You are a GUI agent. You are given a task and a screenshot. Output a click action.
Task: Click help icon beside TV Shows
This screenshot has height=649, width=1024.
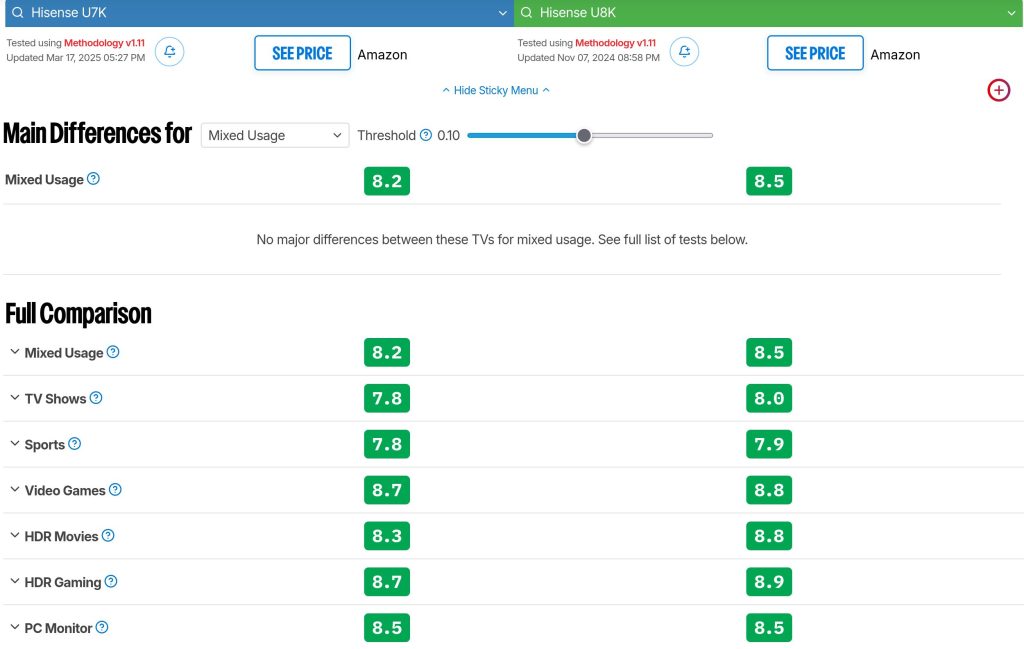tap(96, 398)
